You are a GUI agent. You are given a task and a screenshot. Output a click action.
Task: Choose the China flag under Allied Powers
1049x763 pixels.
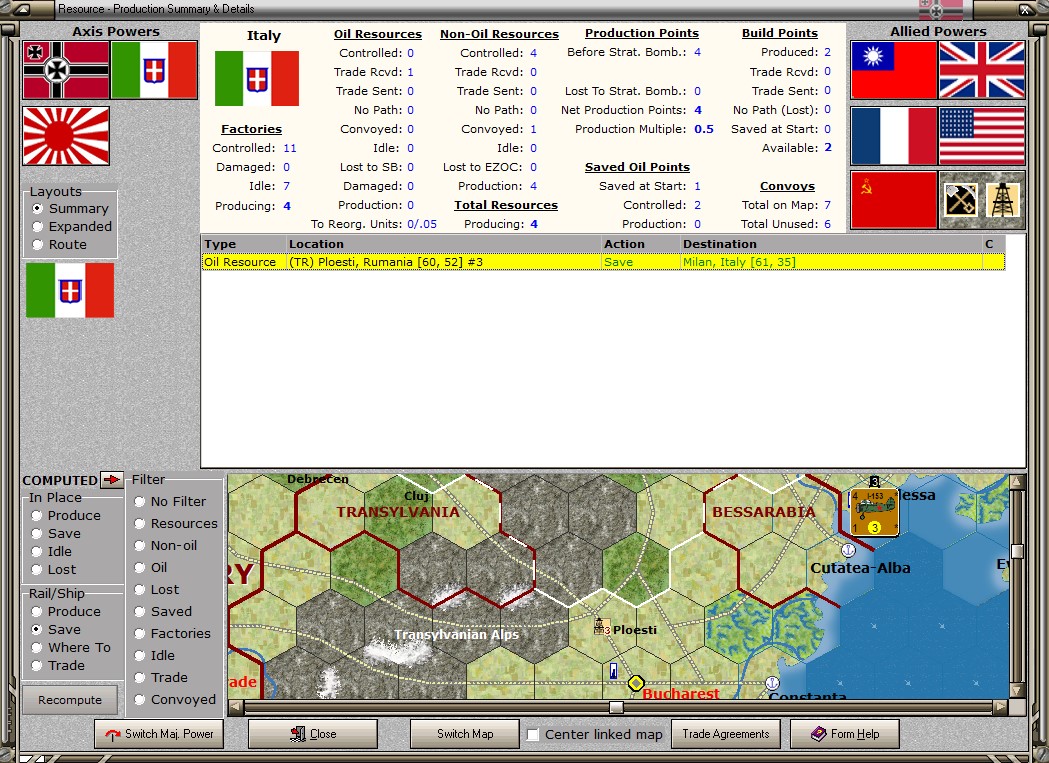point(894,70)
